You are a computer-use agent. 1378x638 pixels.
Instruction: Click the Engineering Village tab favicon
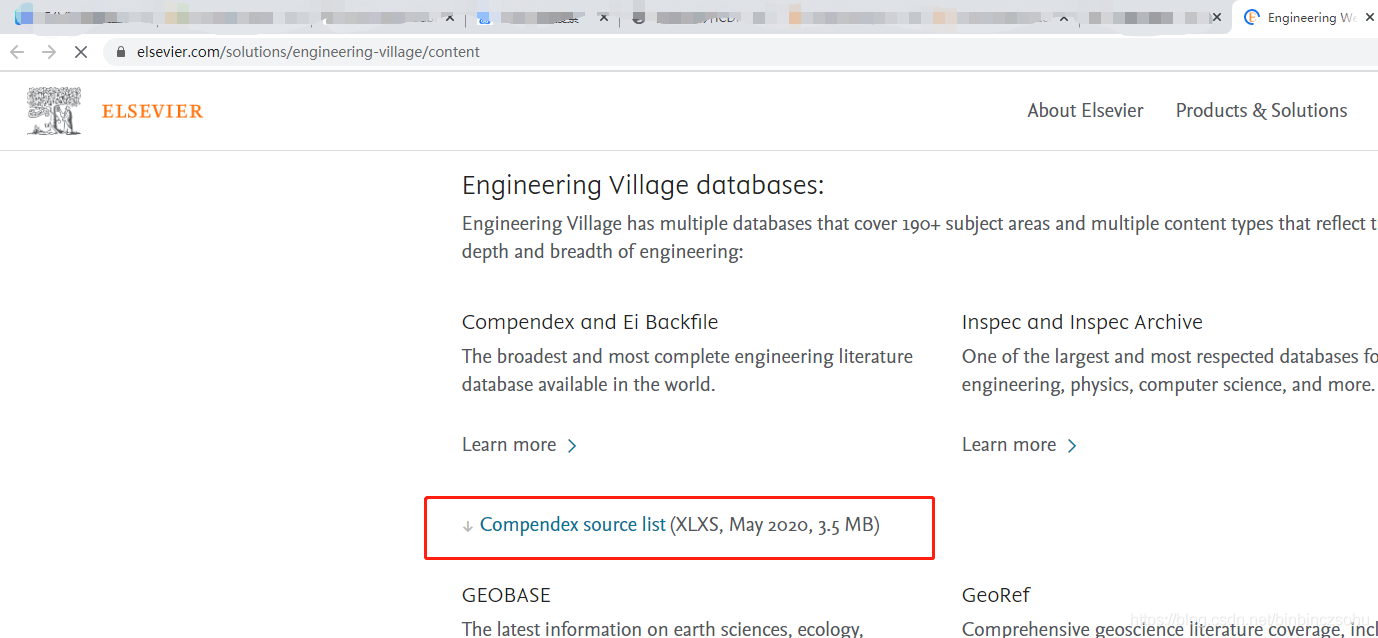[1252, 18]
